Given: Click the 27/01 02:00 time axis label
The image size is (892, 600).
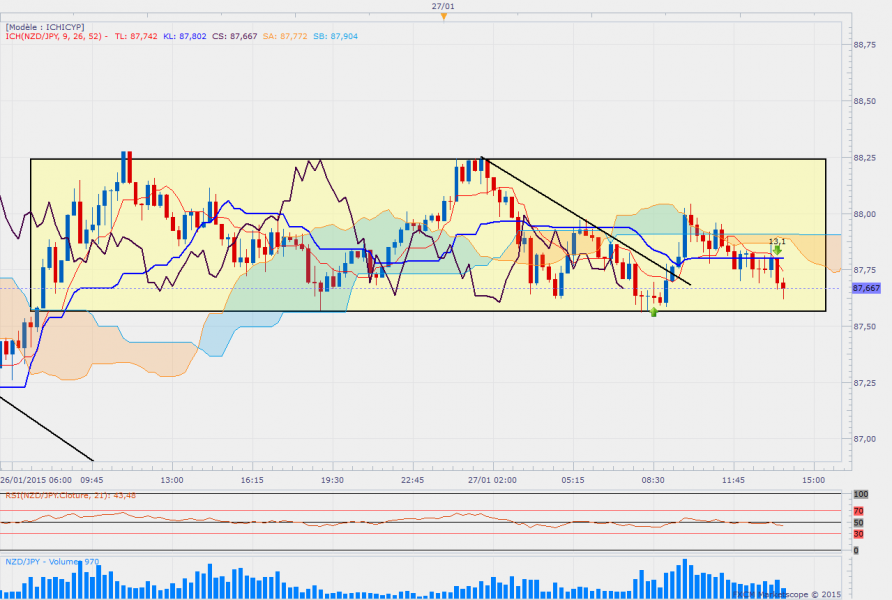Looking at the screenshot, I should [492, 480].
